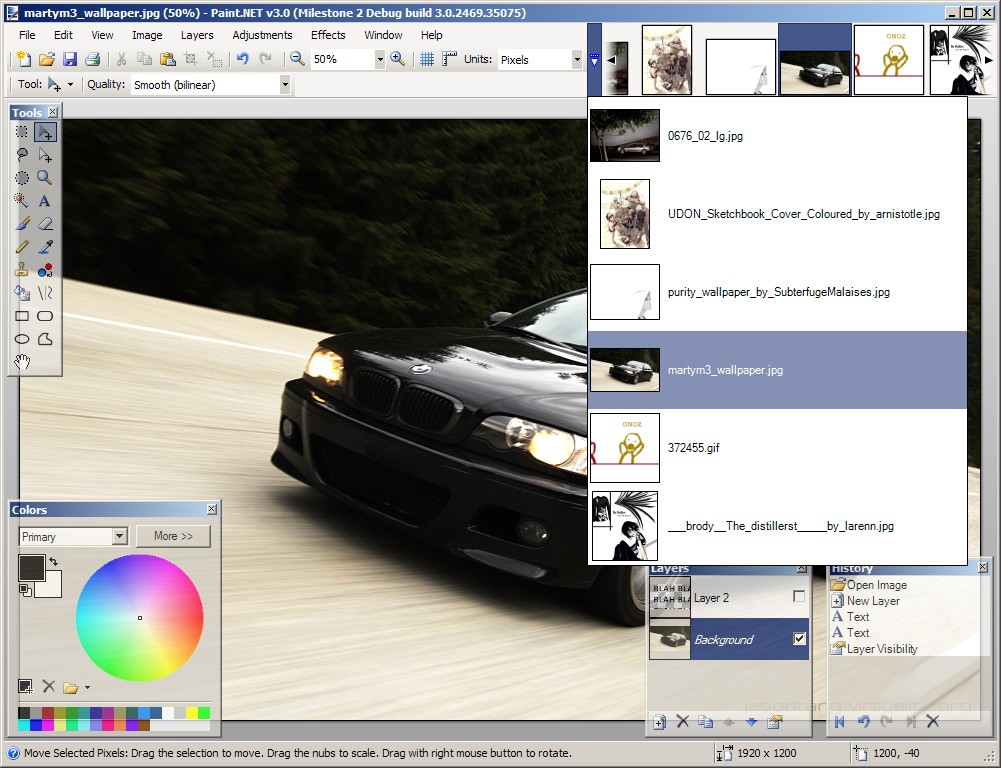Click the New Layer history entry
1001x768 pixels.
click(x=872, y=601)
